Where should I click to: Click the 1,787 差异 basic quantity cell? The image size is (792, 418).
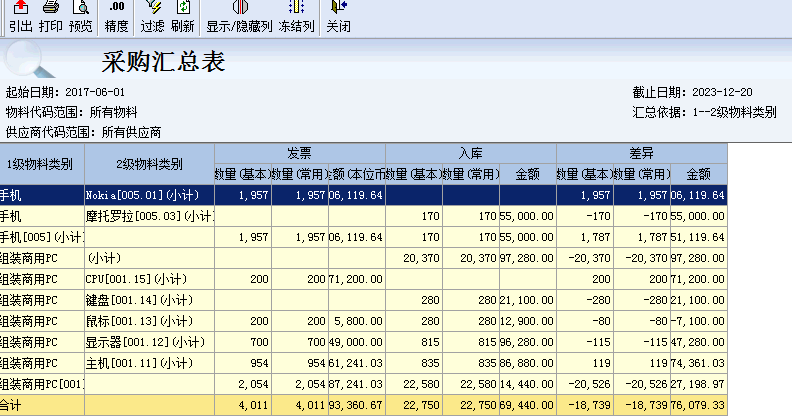pyautogui.click(x=585, y=237)
